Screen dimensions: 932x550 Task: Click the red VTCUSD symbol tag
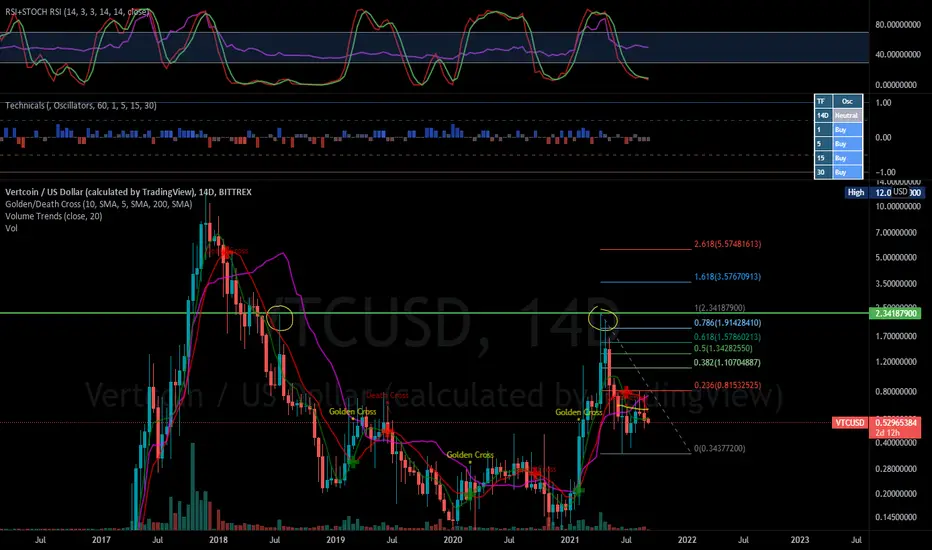pos(850,423)
